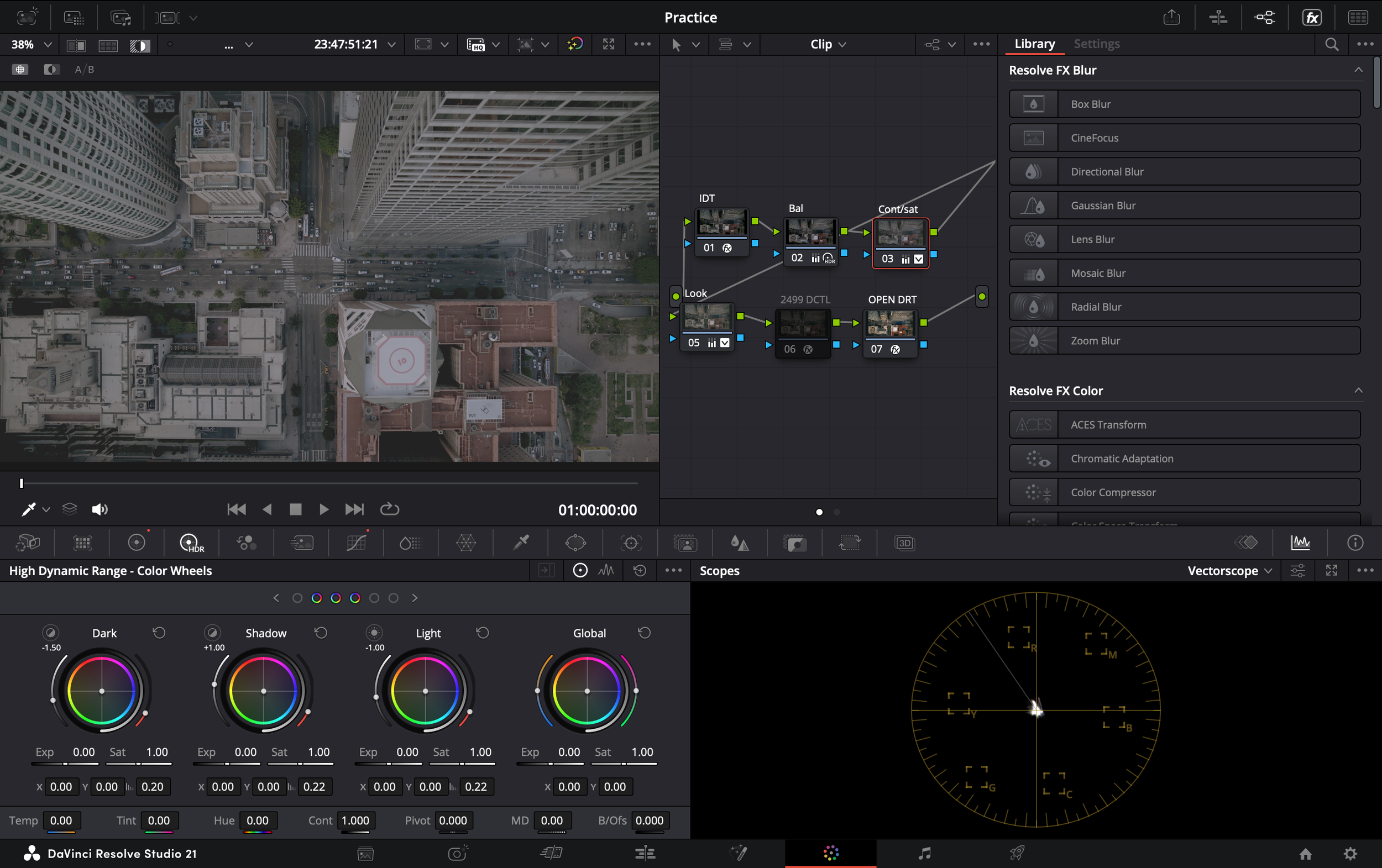Switch to the Settings tab
The width and height of the screenshot is (1382, 868).
(1096, 44)
